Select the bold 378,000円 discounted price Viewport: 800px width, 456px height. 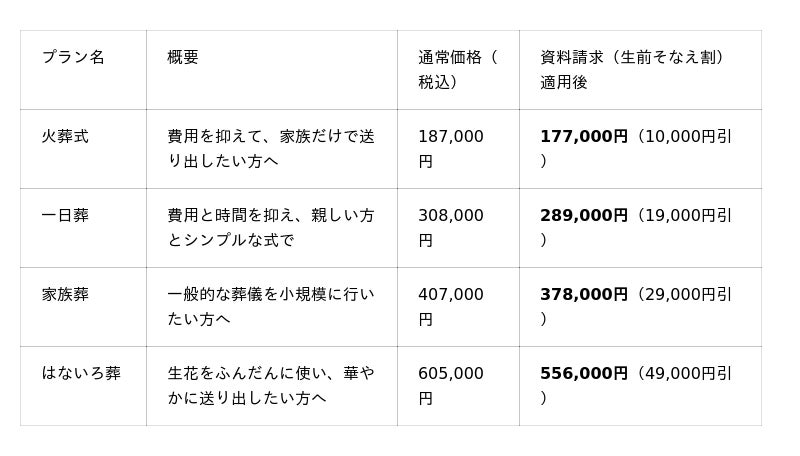[584, 294]
